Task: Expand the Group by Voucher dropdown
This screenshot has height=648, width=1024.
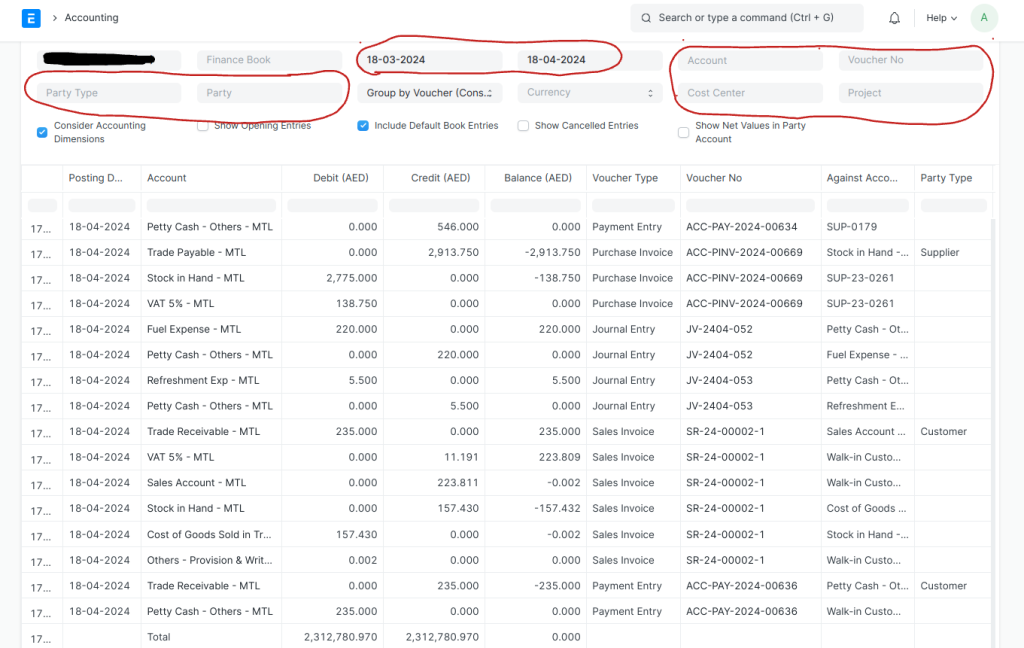Action: pyautogui.click(x=429, y=93)
